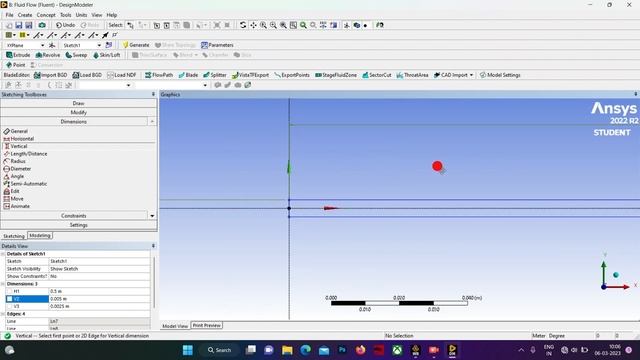The height and width of the screenshot is (360, 640).
Task: Expand the Settings toolbox section
Action: (78, 225)
